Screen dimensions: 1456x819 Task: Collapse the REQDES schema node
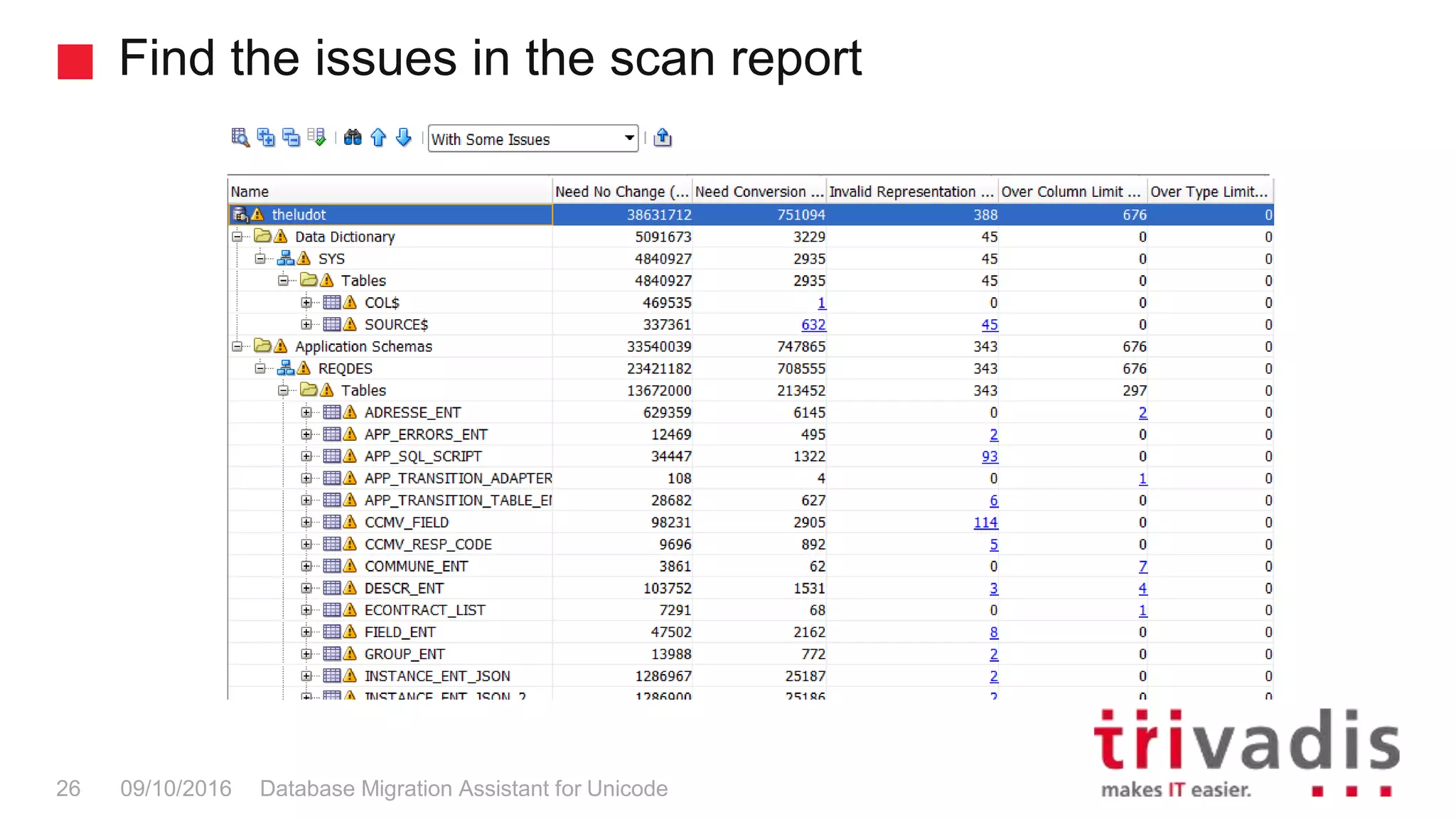[260, 368]
